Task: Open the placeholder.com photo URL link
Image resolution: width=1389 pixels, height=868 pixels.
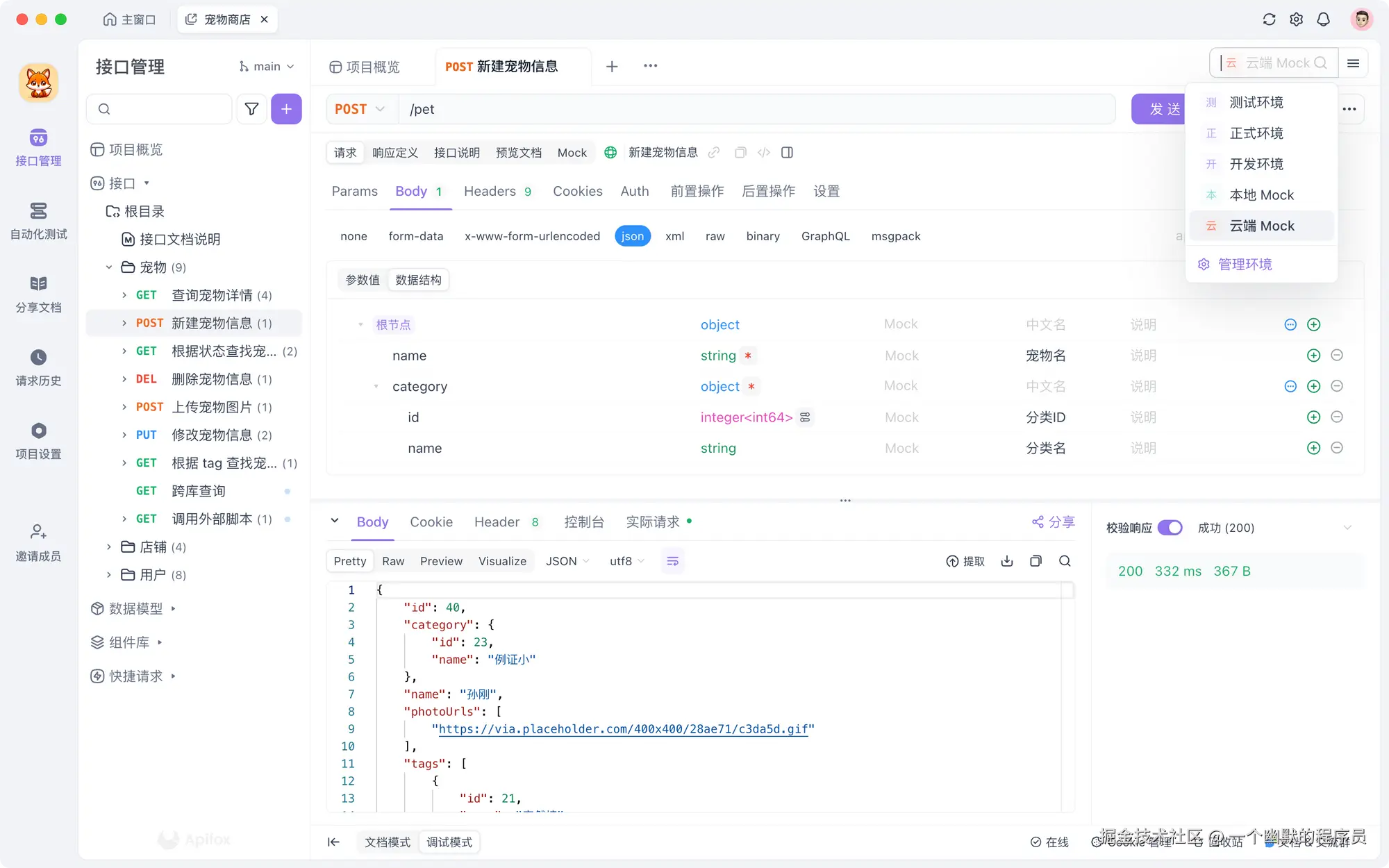Action: pyautogui.click(x=624, y=729)
